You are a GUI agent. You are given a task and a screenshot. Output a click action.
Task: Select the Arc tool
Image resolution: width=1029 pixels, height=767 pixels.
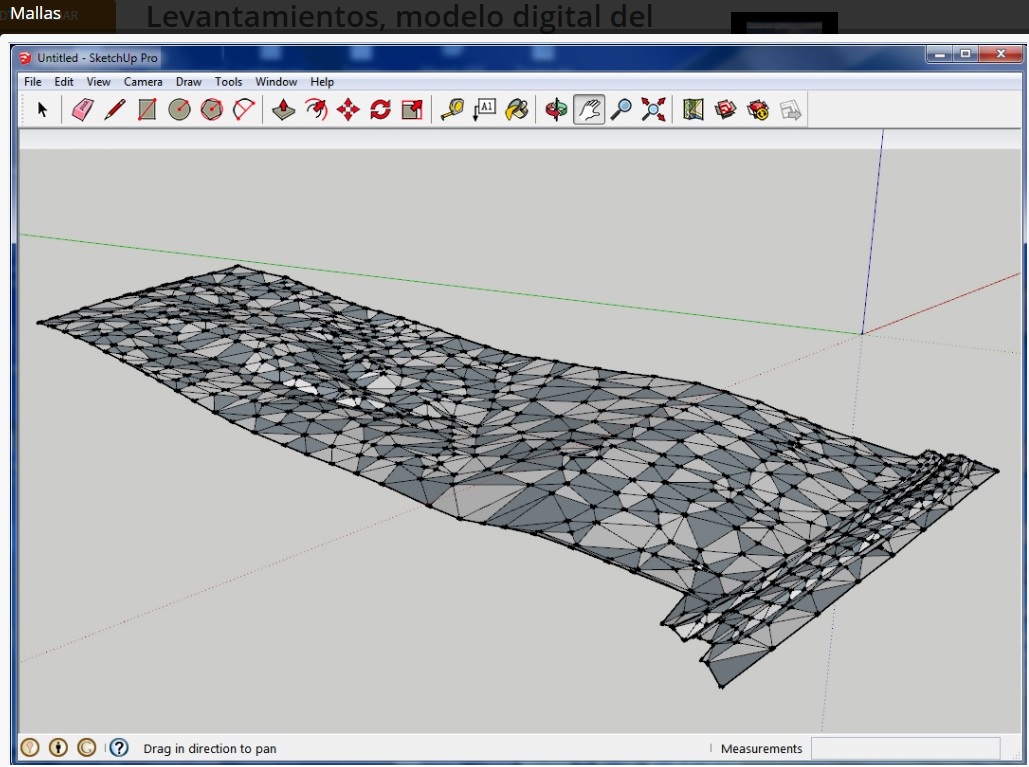point(243,110)
